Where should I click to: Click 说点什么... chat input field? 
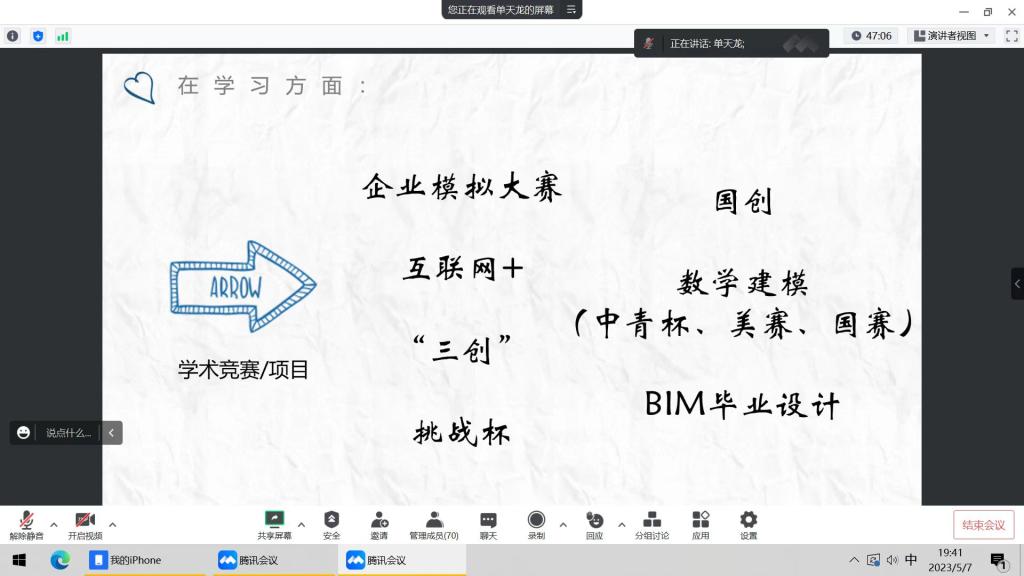tap(68, 433)
